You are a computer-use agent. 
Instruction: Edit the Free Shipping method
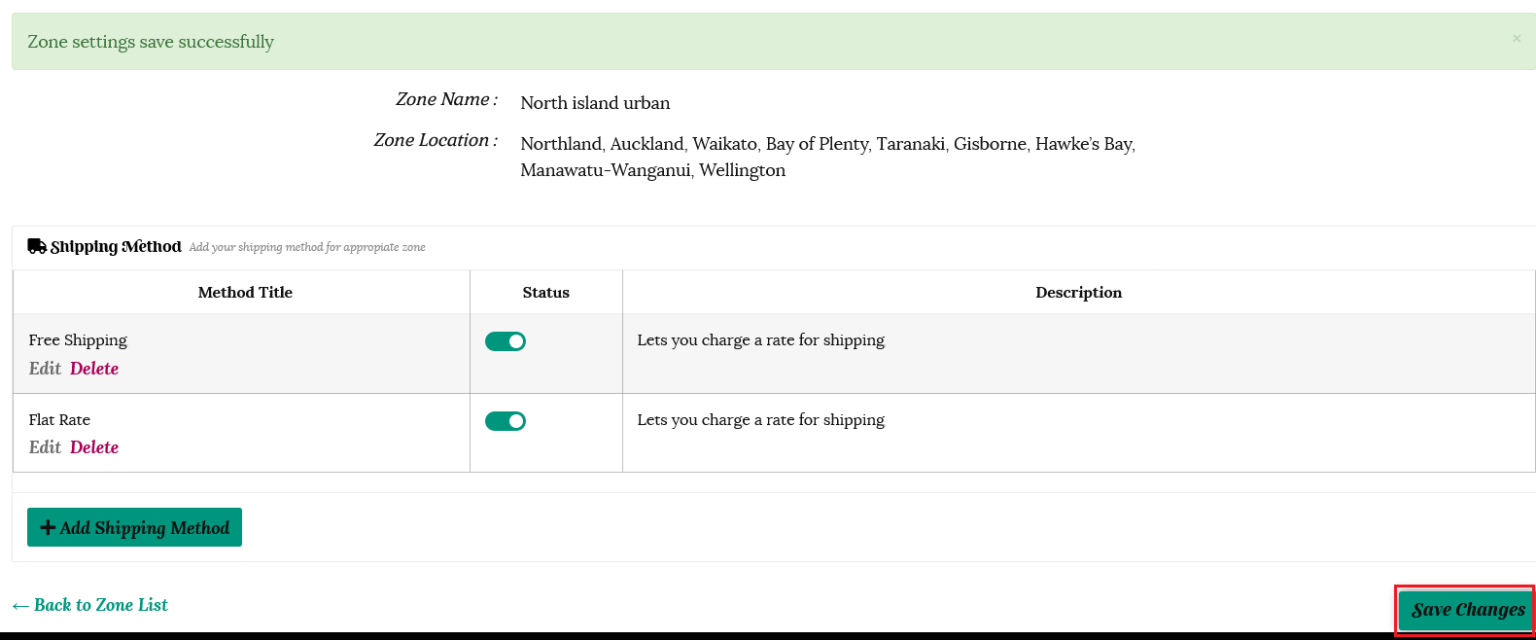click(45, 368)
